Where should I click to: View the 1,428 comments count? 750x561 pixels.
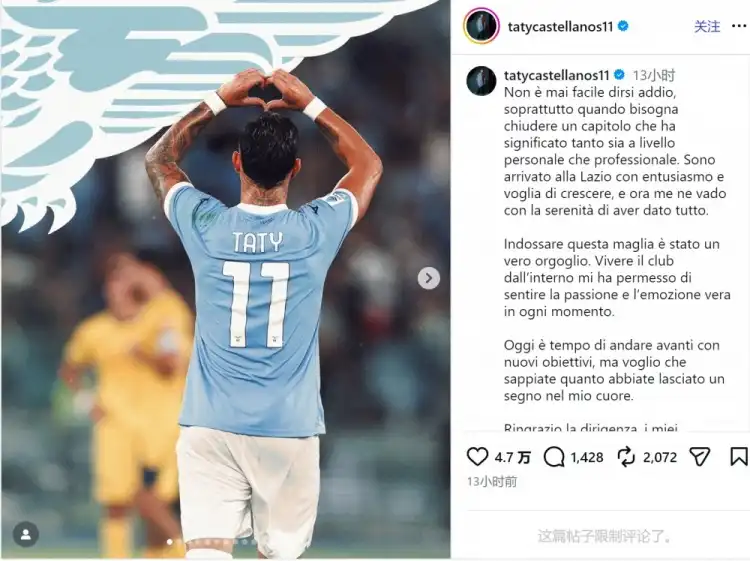(587, 458)
